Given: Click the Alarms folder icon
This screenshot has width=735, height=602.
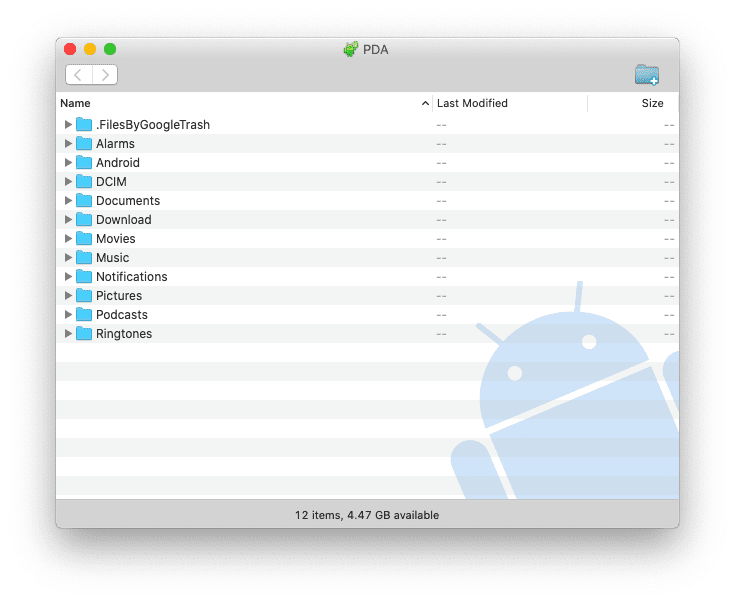Looking at the screenshot, I should pyautogui.click(x=84, y=143).
